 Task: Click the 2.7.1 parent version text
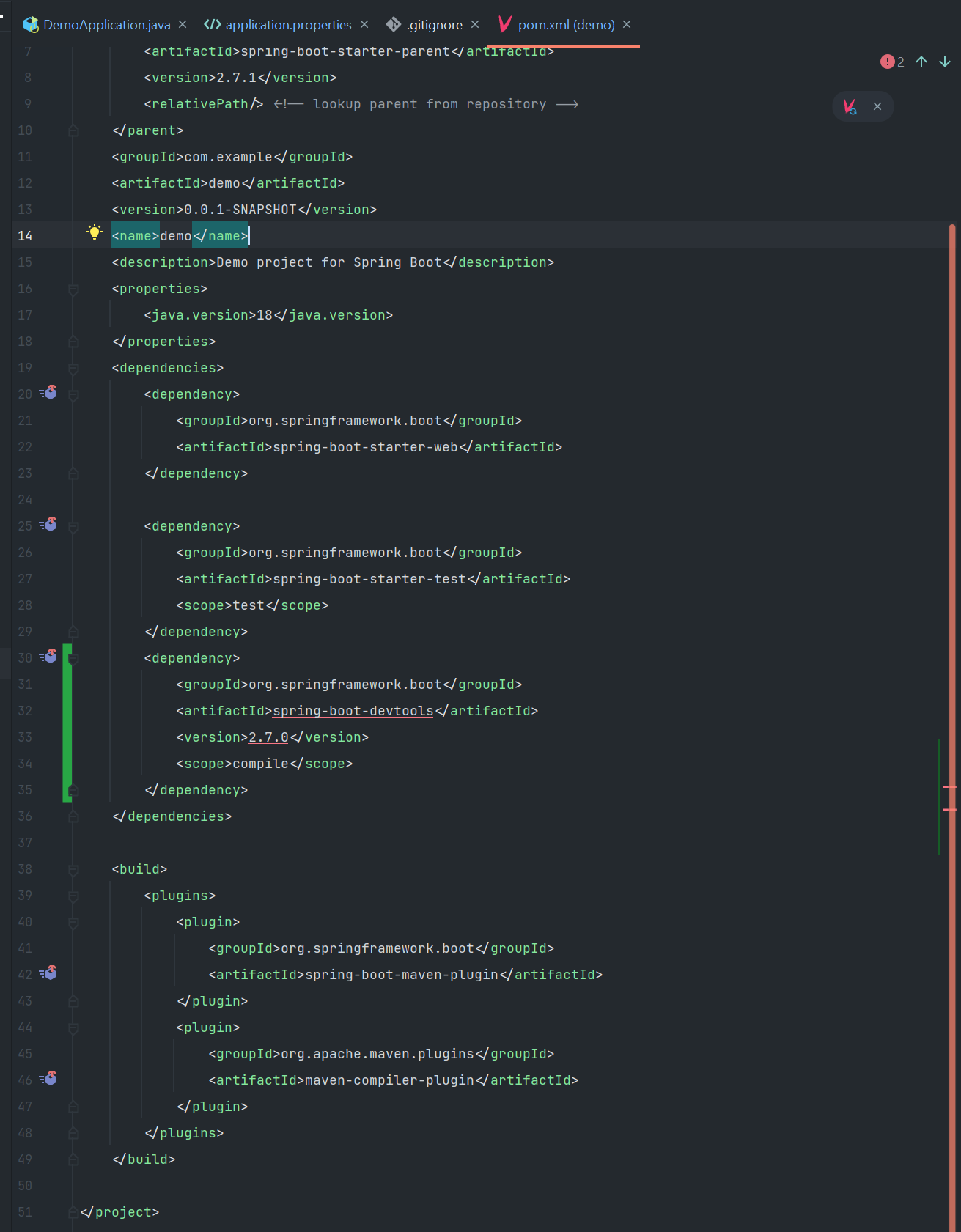coord(237,78)
